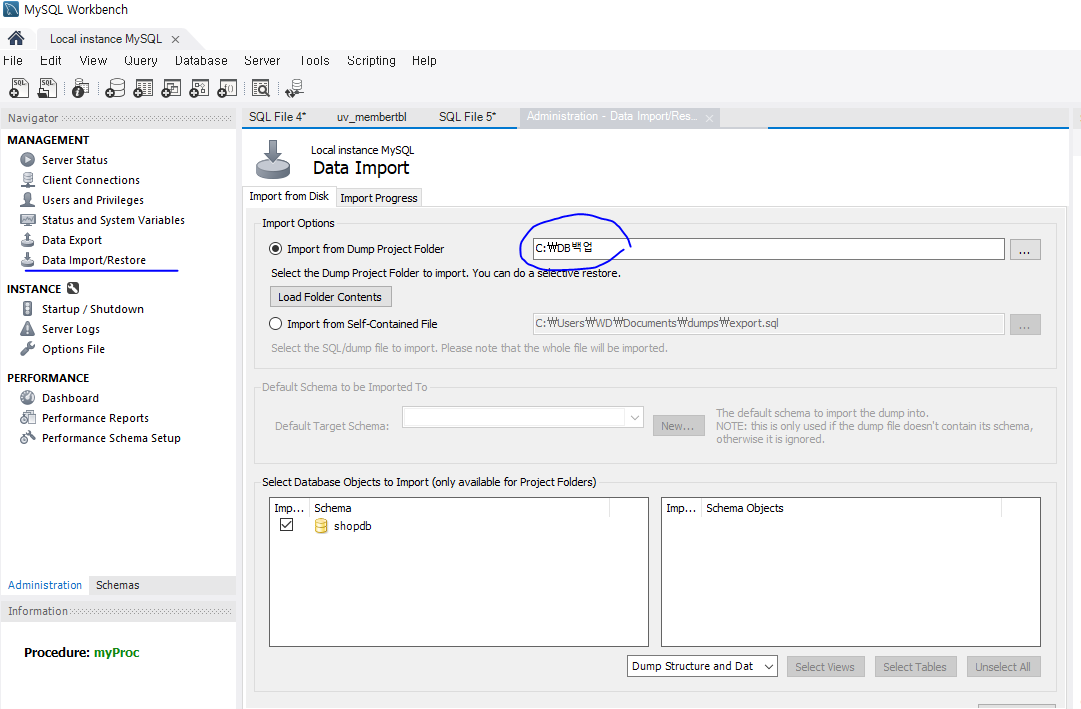Open Data Export page
The height and width of the screenshot is (709, 1081).
(72, 240)
